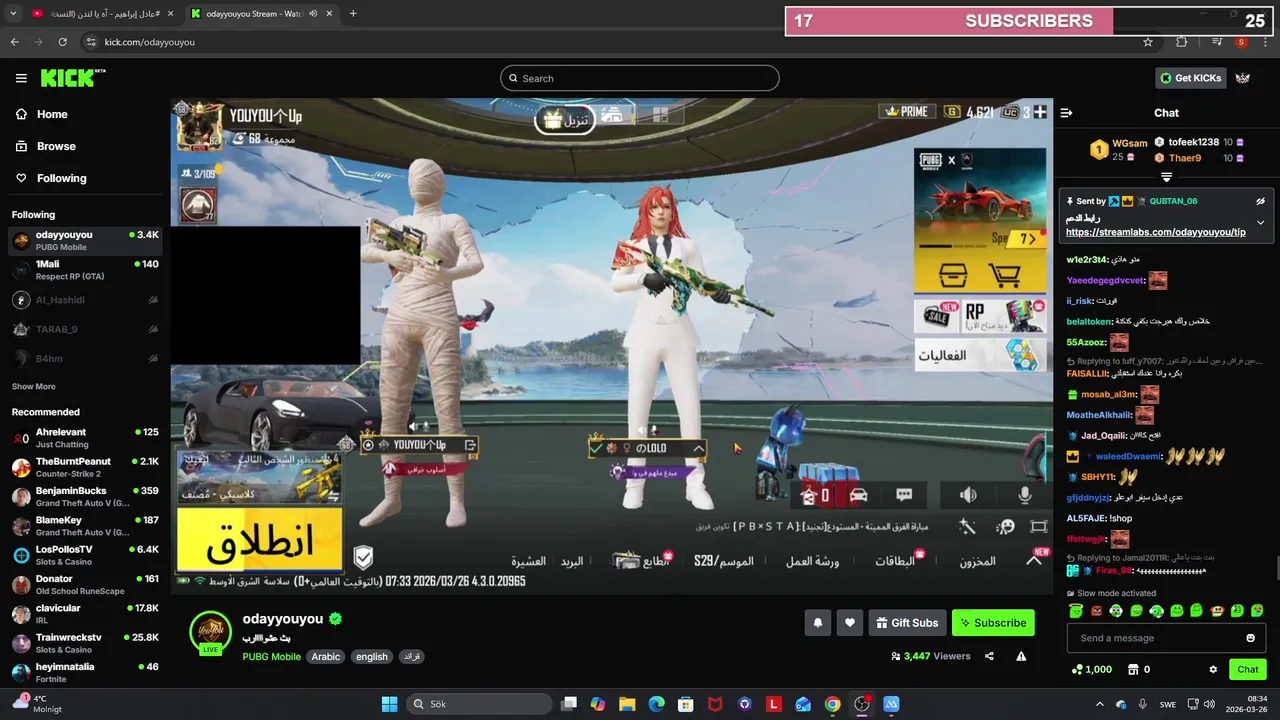Click the Home icon in the sidebar
1280x720 pixels.
(x=21, y=114)
